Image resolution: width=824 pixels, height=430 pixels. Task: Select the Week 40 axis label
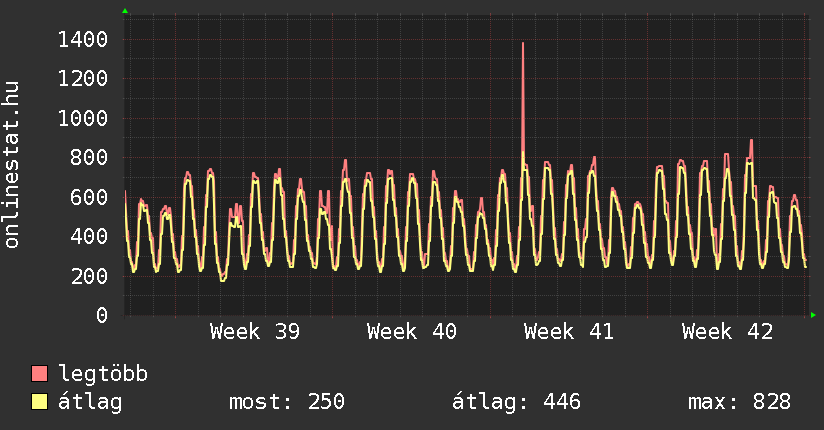point(411,332)
